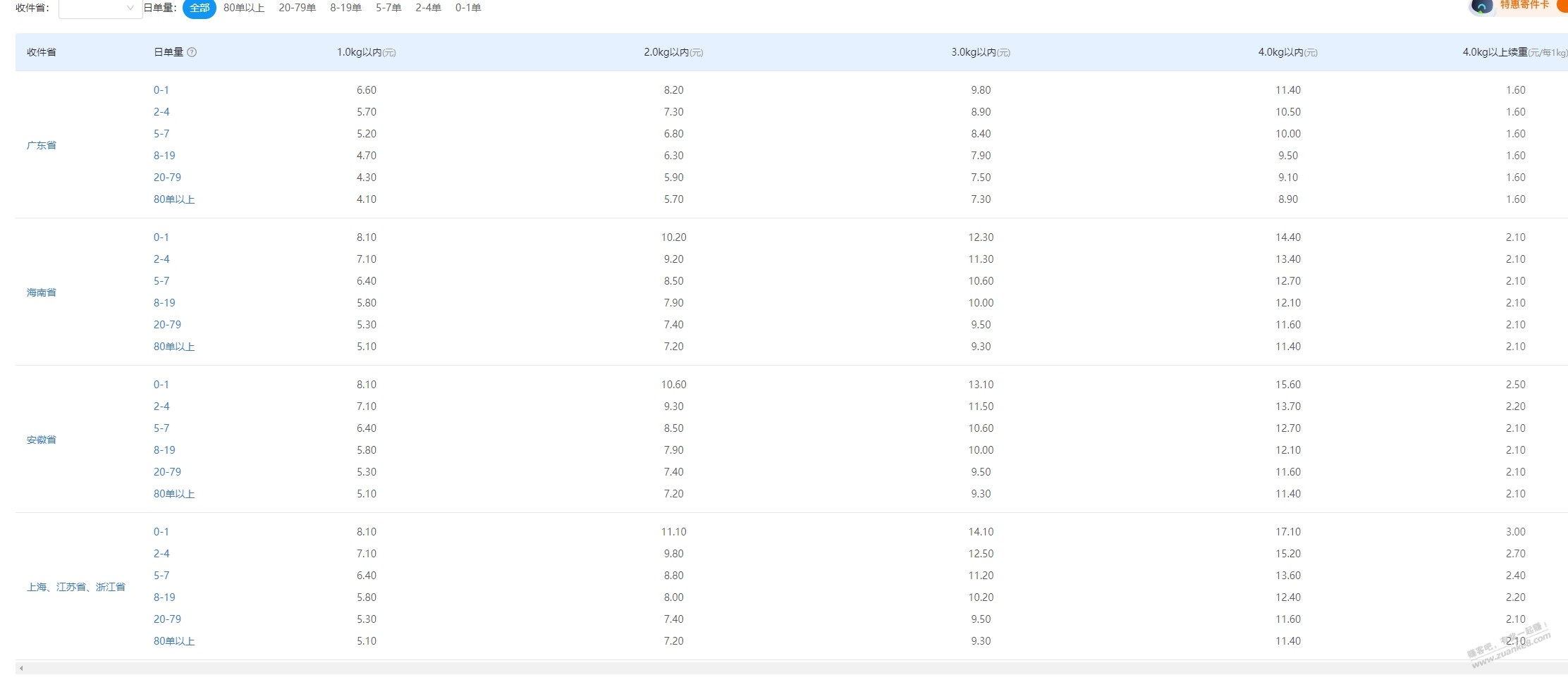This screenshot has width=1568, height=682.
Task: Select price 11.30 in 海南省 2-4 row
Action: click(981, 259)
